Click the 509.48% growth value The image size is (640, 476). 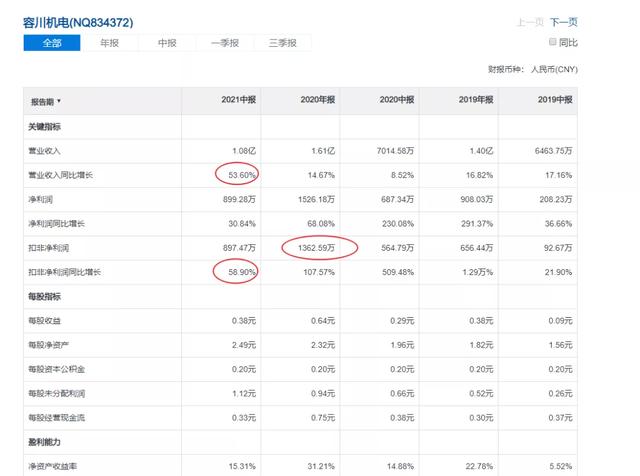point(398,272)
